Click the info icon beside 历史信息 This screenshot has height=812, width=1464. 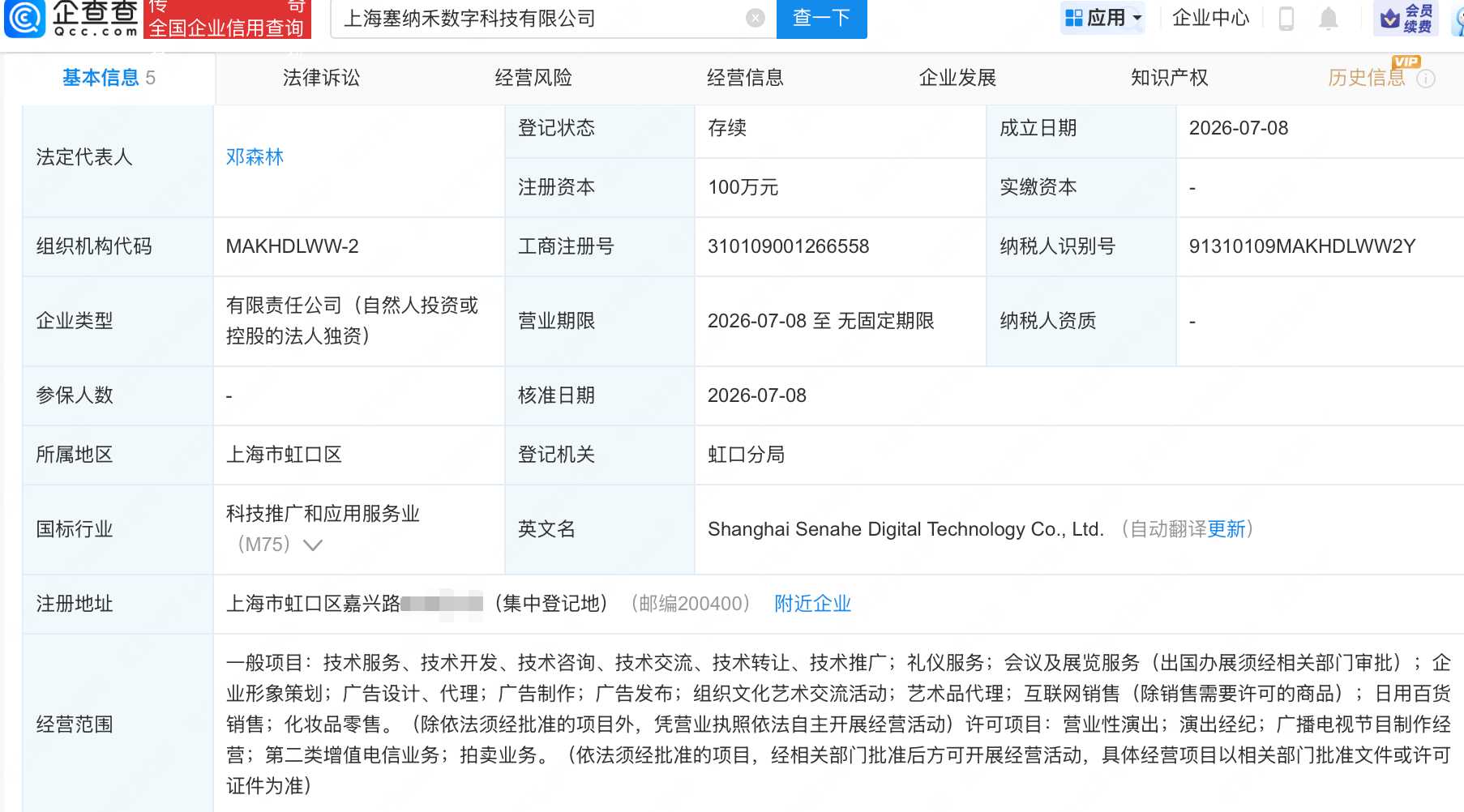[x=1426, y=79]
